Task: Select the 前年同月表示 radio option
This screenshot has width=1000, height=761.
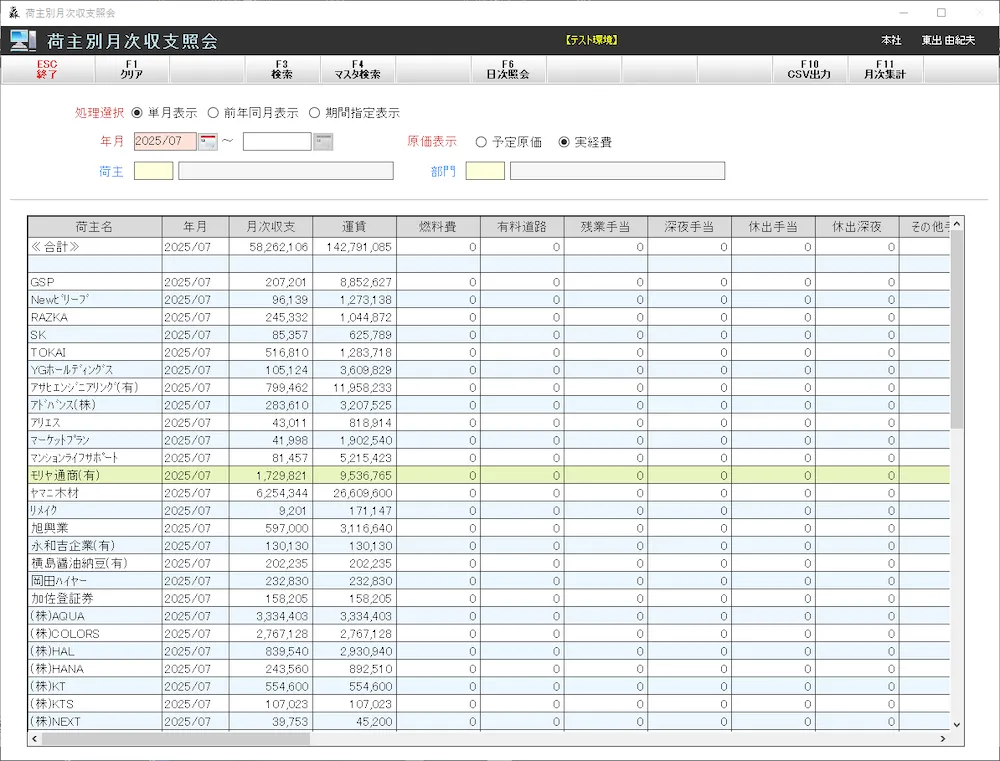Action: tap(213, 113)
